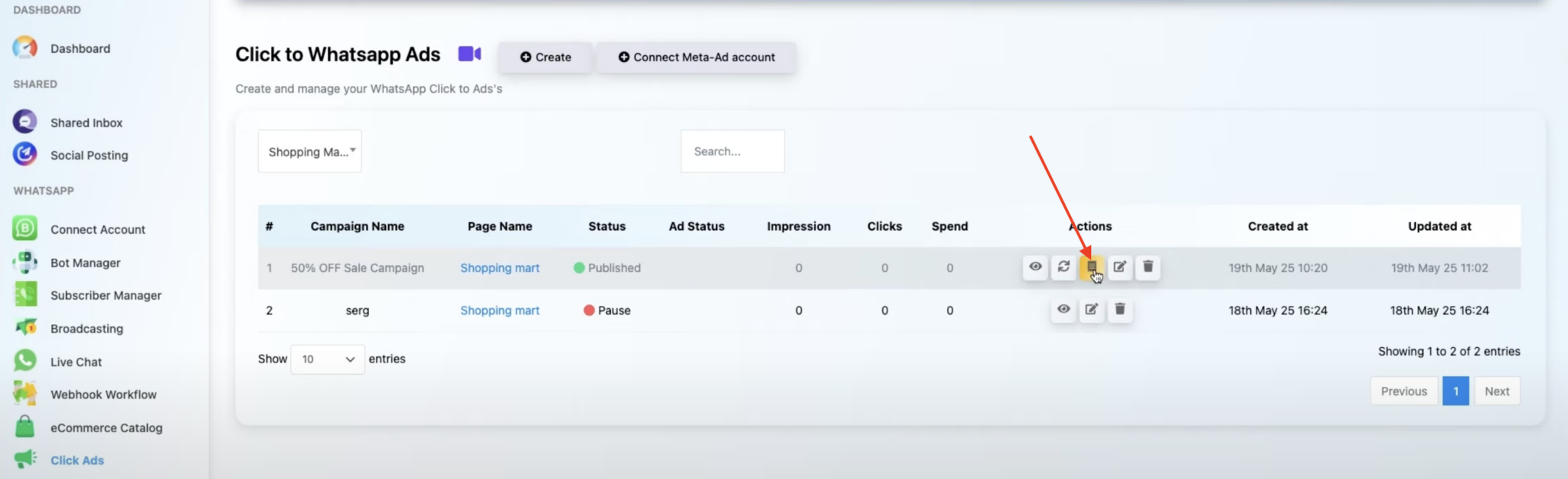
Task: View the serg campaign eye icon
Action: pos(1063,310)
